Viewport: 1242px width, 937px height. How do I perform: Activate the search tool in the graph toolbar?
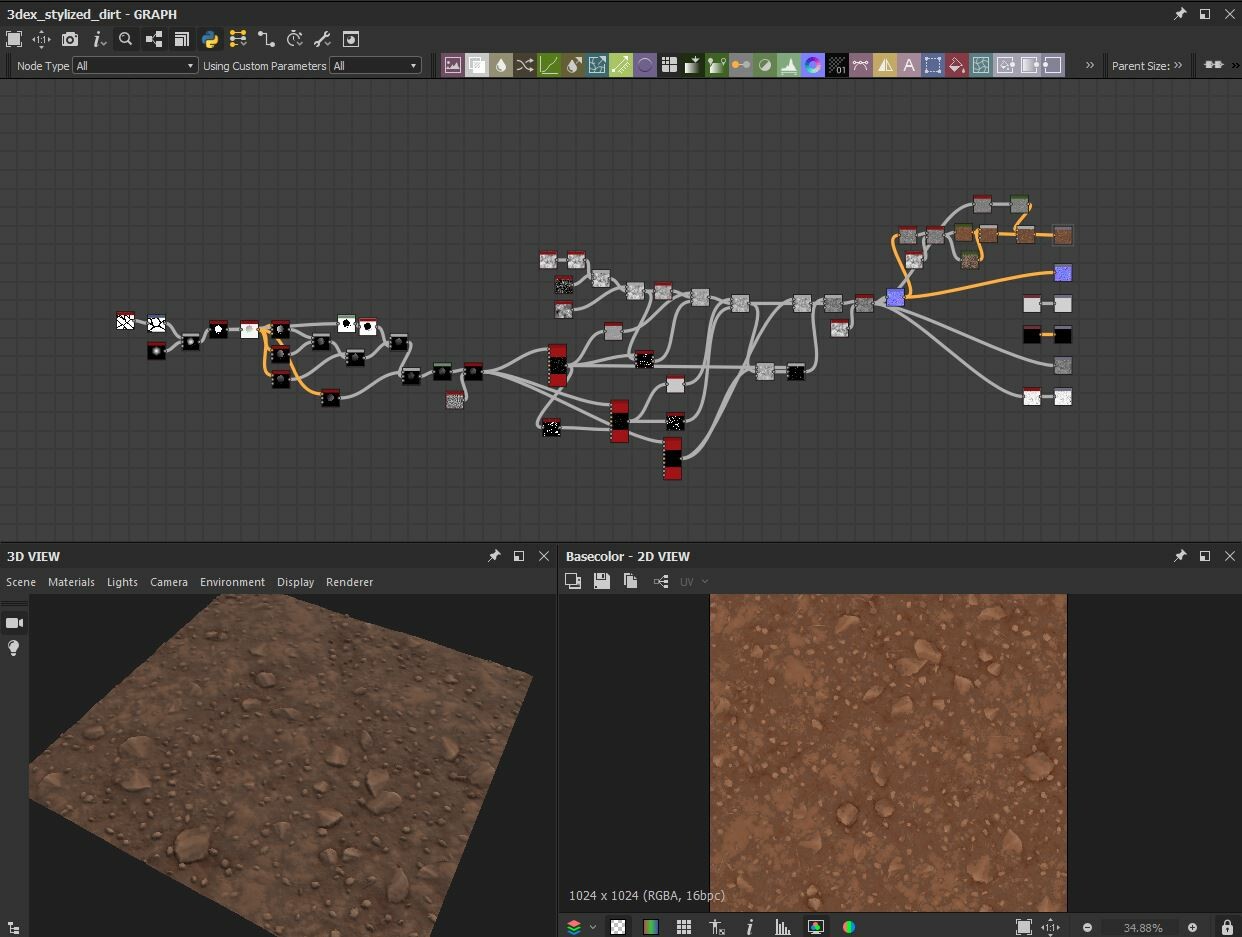(124, 39)
